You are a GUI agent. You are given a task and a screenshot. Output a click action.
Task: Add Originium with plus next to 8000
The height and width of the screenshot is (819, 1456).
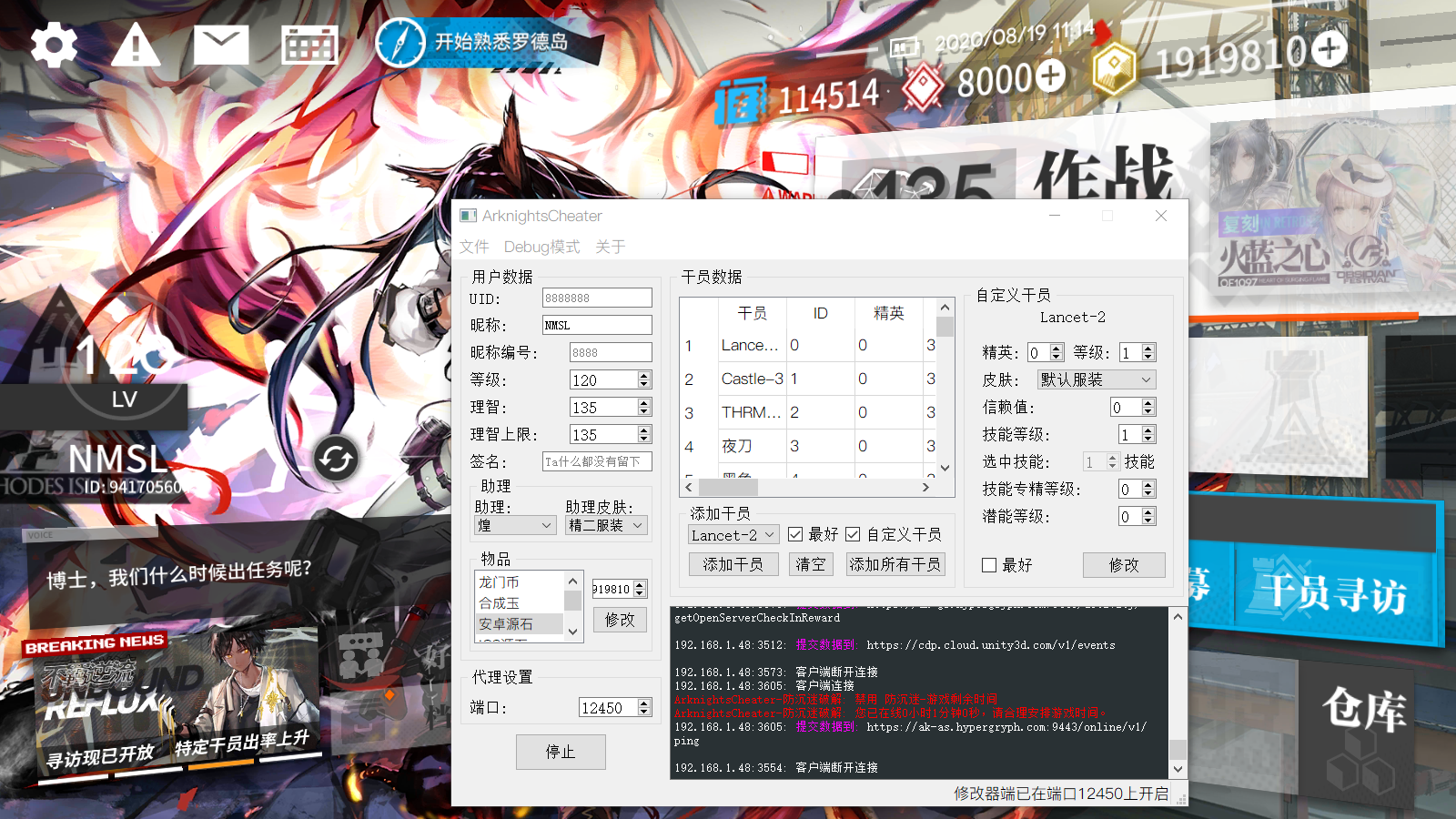(x=1050, y=76)
